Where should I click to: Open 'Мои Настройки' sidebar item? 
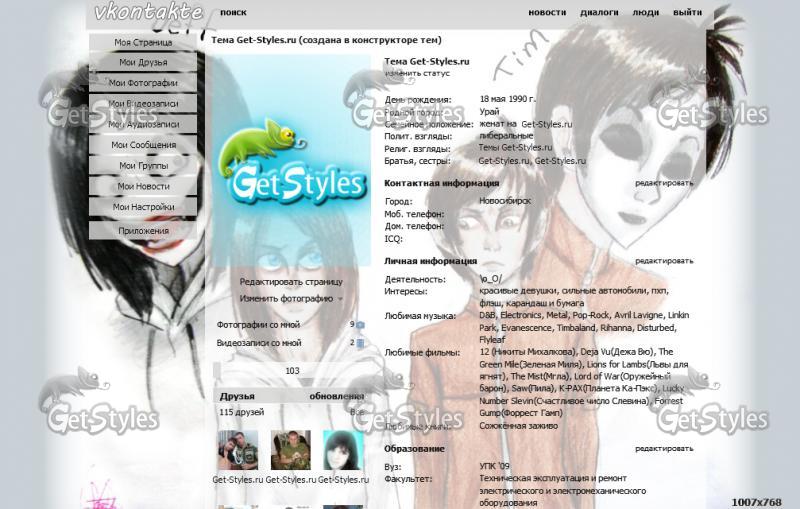(x=143, y=207)
